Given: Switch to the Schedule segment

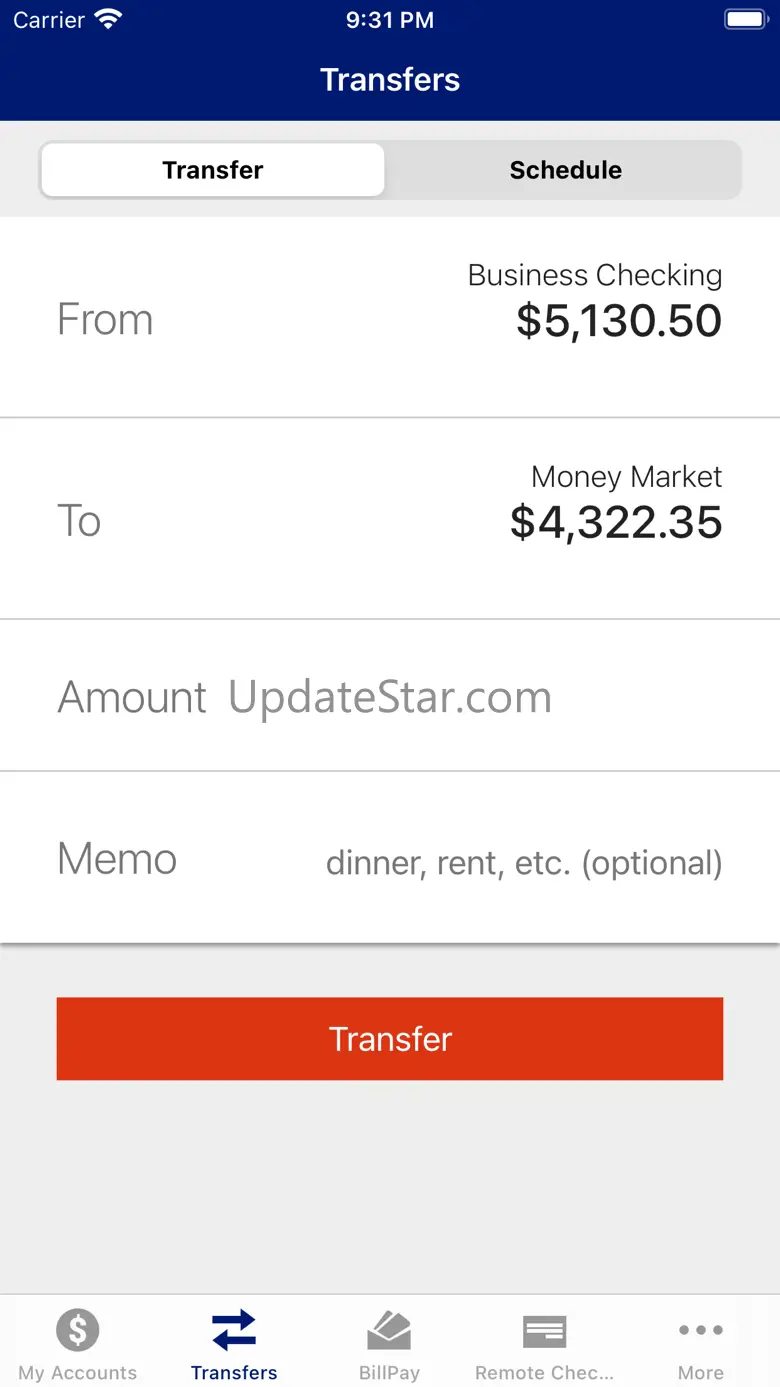Looking at the screenshot, I should click(565, 170).
